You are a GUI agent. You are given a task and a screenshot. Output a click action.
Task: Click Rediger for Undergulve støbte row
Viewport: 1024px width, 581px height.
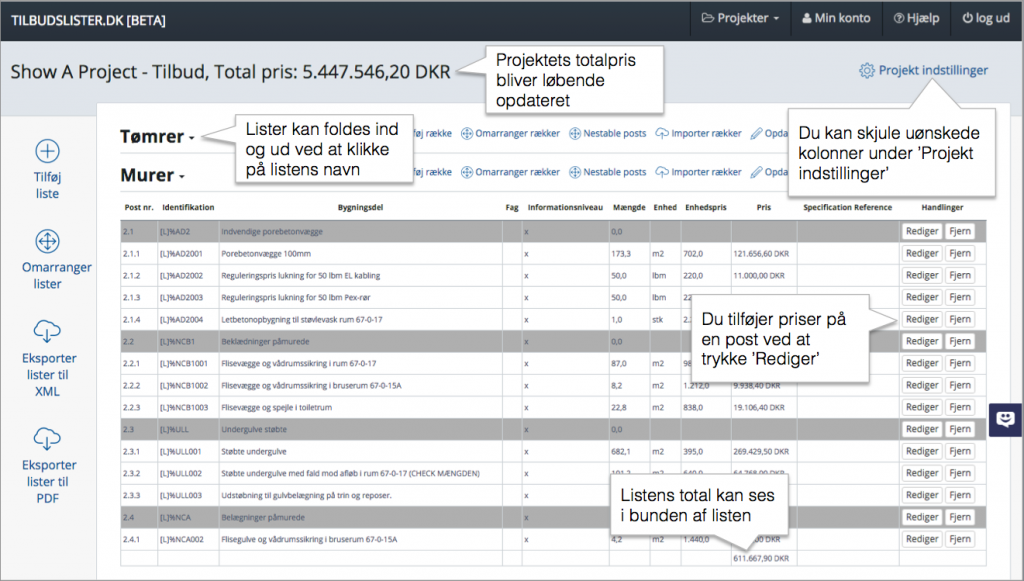pyautogui.click(x=921, y=429)
